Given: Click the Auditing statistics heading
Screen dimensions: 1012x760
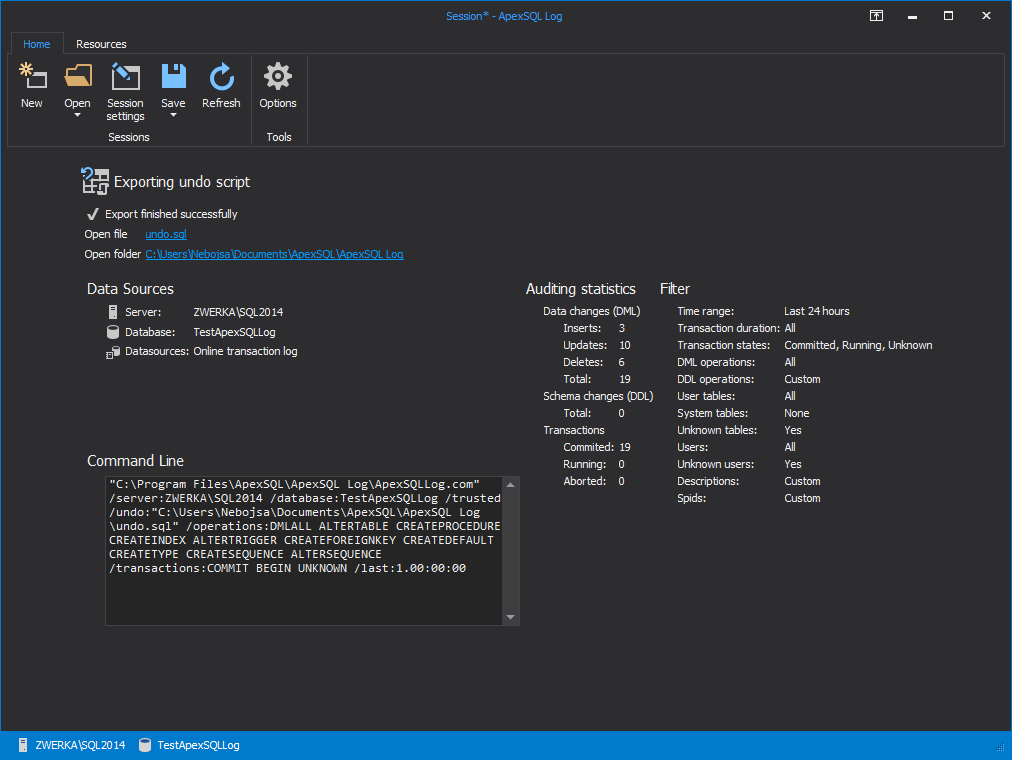Looking at the screenshot, I should point(580,289).
